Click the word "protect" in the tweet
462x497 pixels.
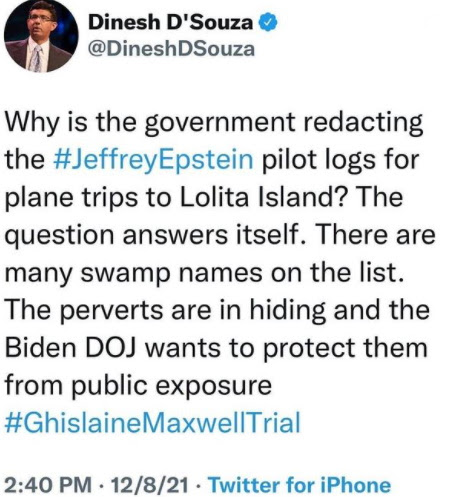pos(309,349)
